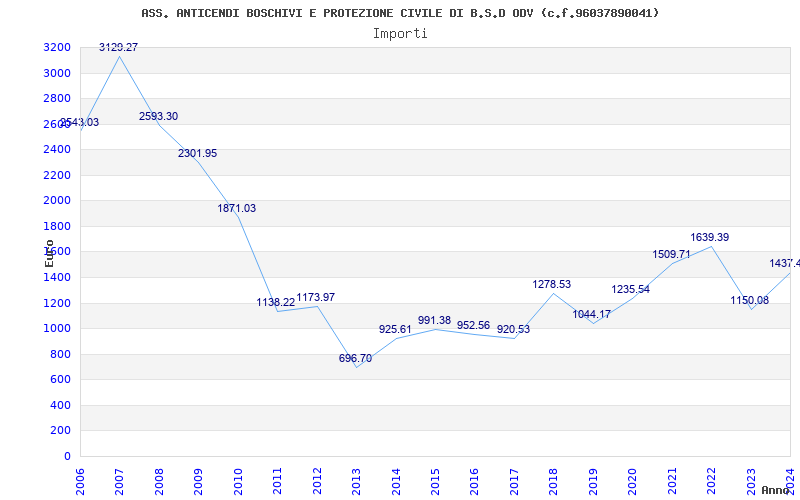Image resolution: width=800 pixels, height=500 pixels.
Task: Select the 1138.22 data label
Action: pyautogui.click(x=276, y=303)
